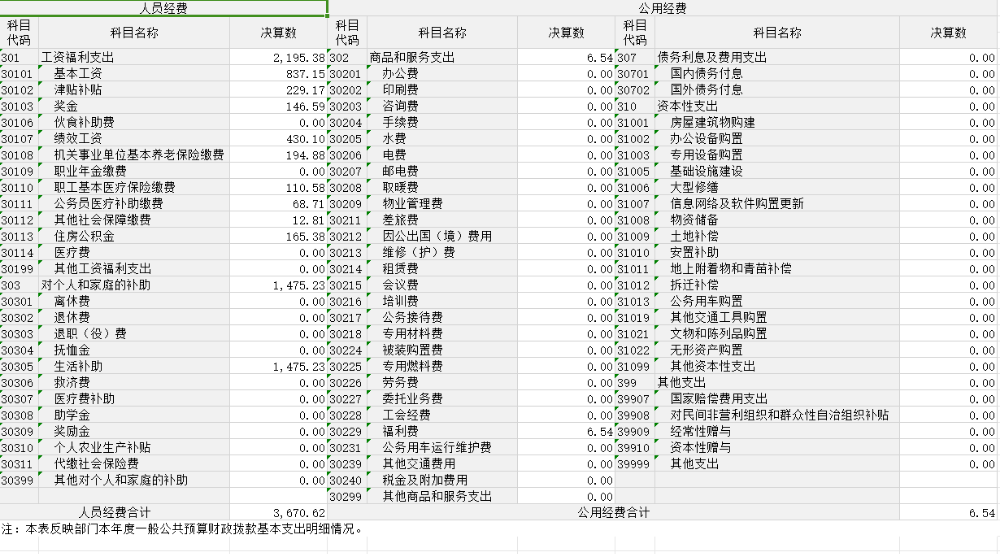Click the 公用经费 header cell
The image size is (1000, 554).
[x=662, y=8]
